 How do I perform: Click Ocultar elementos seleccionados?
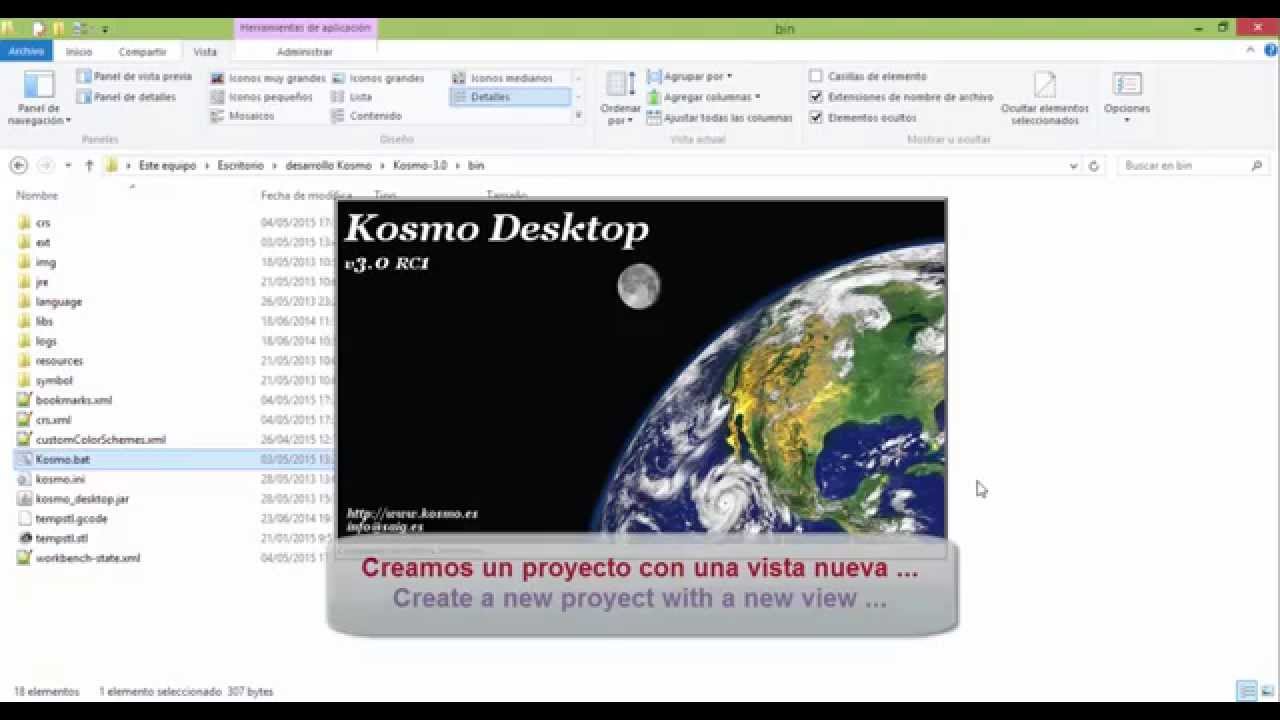coord(1045,98)
